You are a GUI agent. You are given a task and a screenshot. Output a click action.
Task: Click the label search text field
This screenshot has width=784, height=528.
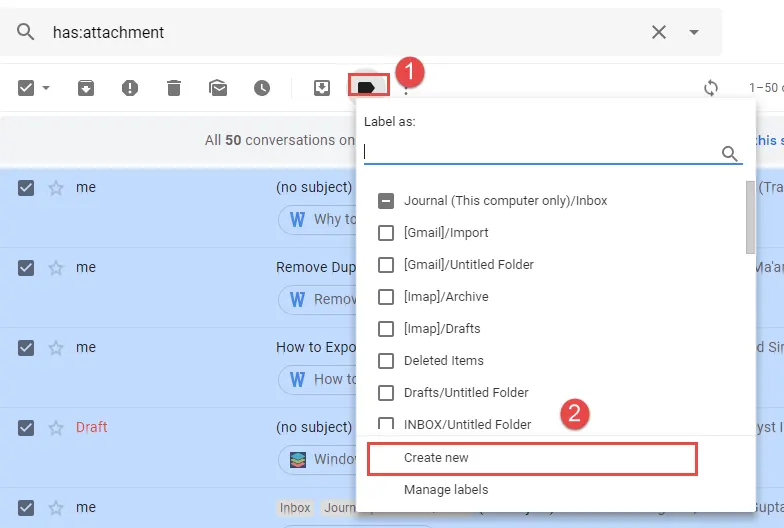(x=542, y=152)
